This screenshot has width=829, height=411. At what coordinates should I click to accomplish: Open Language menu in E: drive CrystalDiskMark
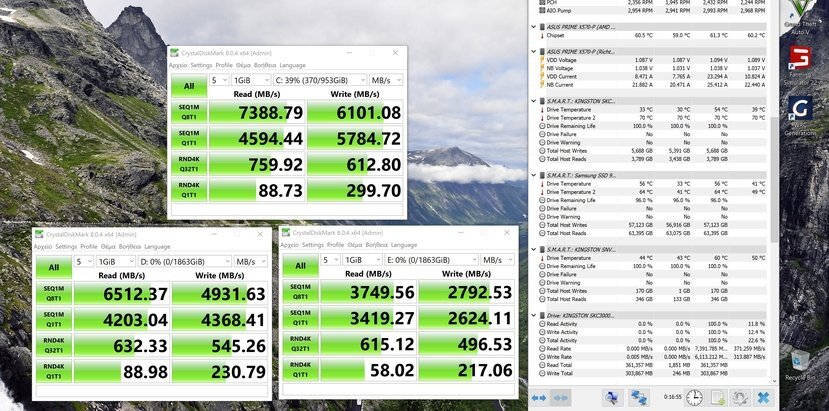click(x=404, y=245)
